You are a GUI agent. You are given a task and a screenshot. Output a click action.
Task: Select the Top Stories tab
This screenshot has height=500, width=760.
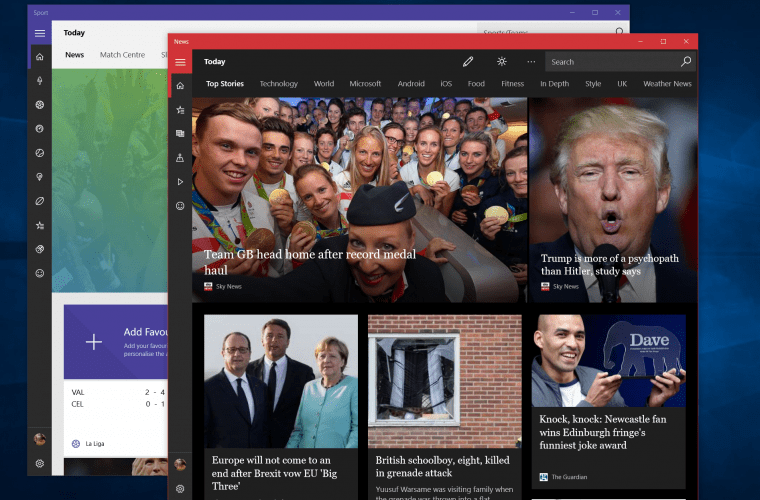pyautogui.click(x=225, y=83)
